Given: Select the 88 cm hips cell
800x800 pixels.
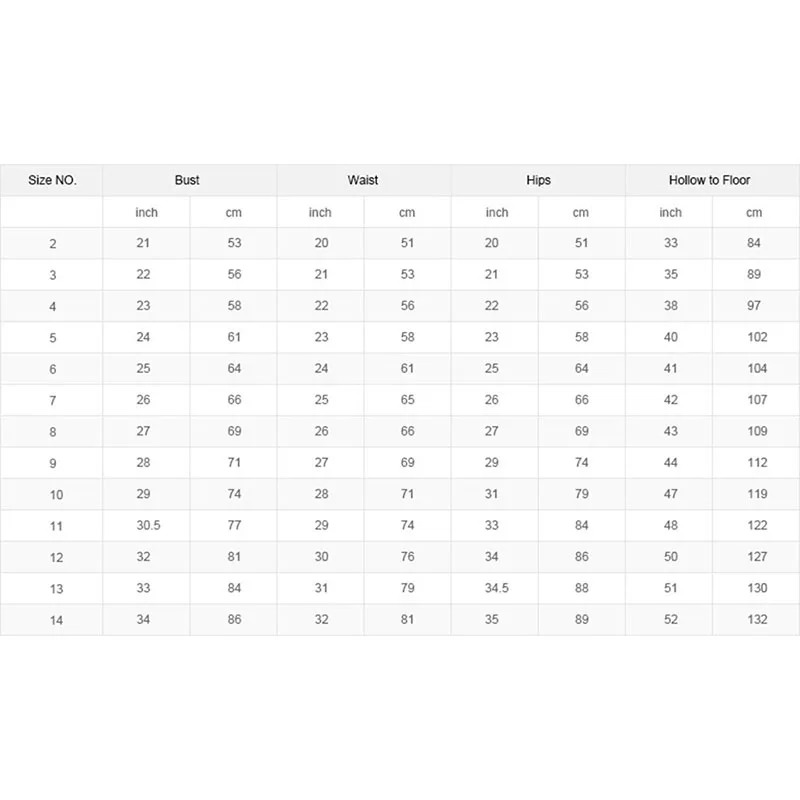Looking at the screenshot, I should [582, 589].
